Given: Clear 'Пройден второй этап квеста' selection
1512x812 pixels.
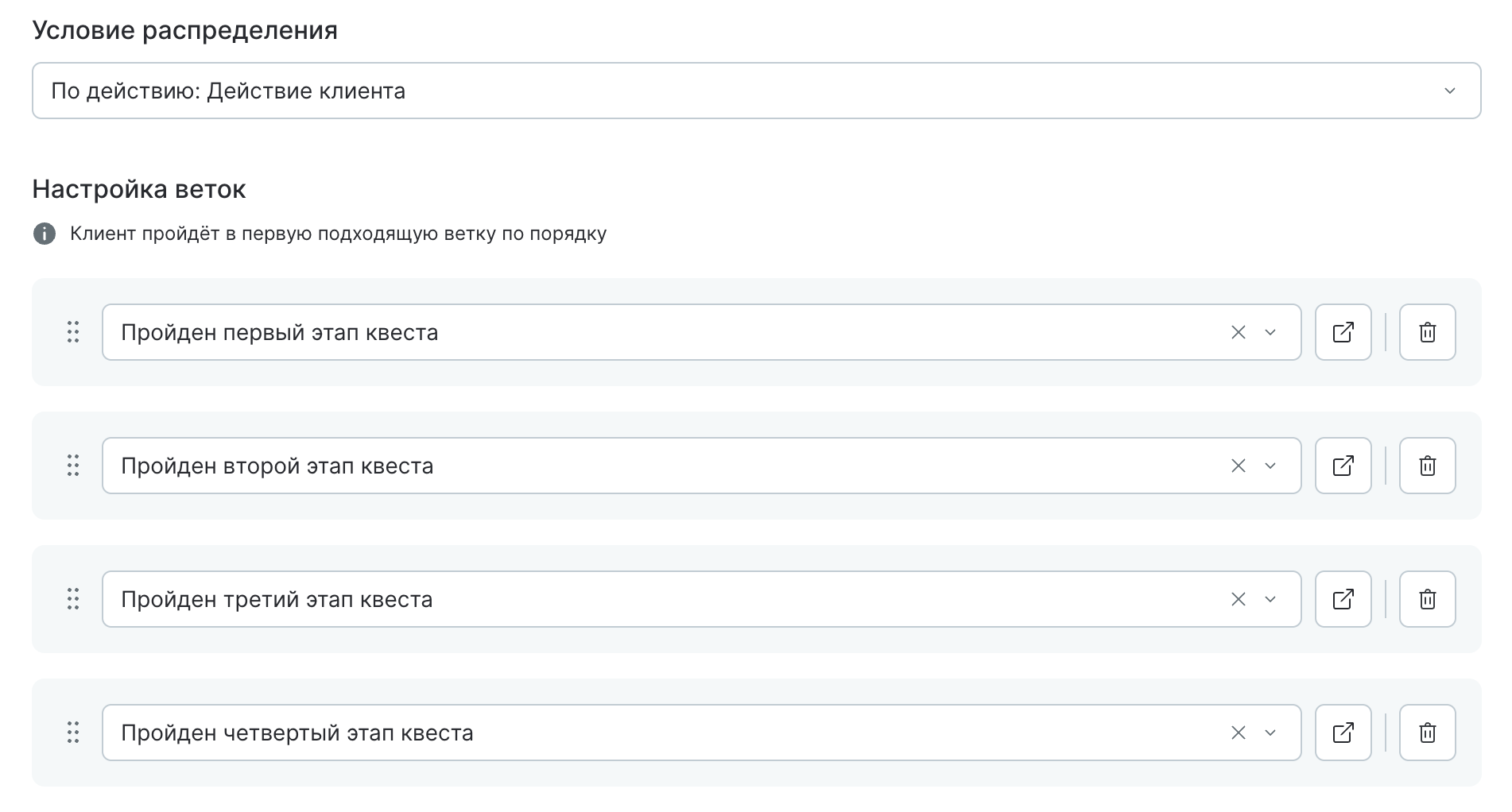Looking at the screenshot, I should (1238, 466).
